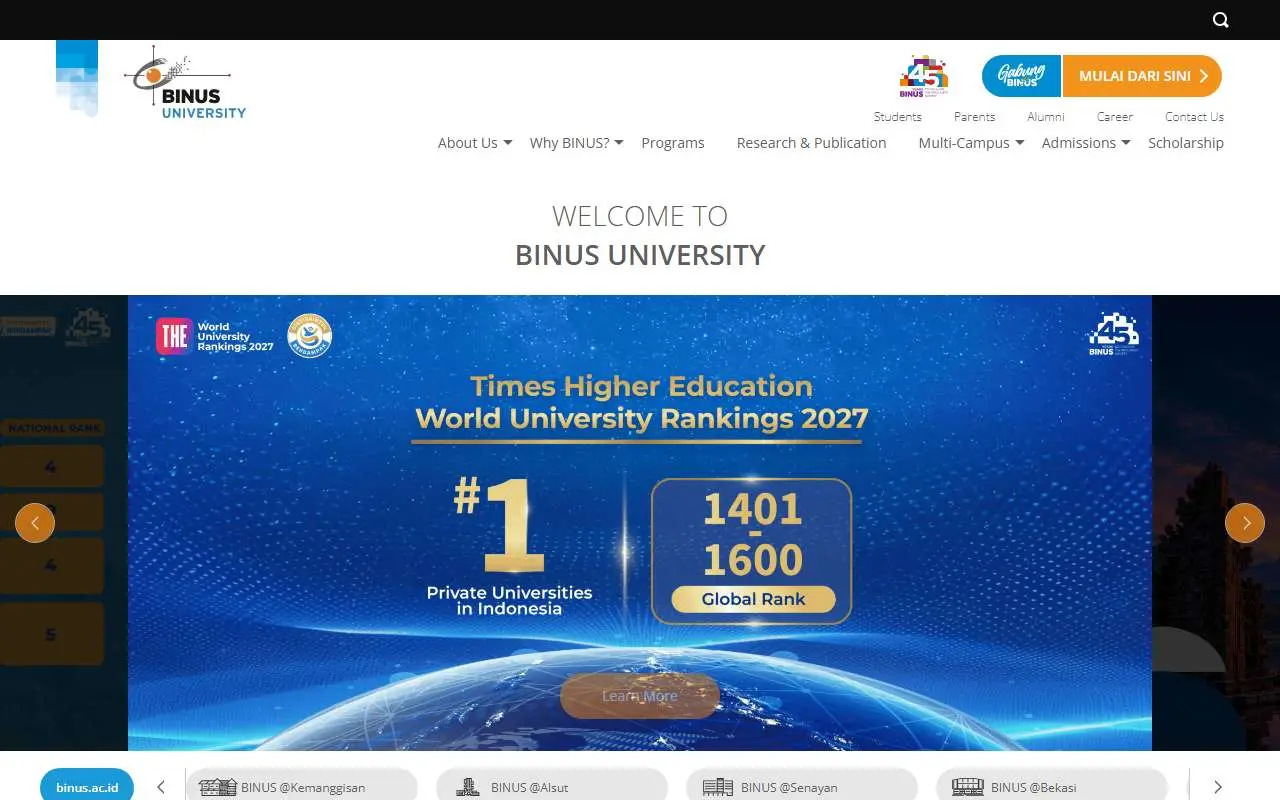Image resolution: width=1280 pixels, height=800 pixels.
Task: Open the Contact Us link
Action: tap(1194, 116)
